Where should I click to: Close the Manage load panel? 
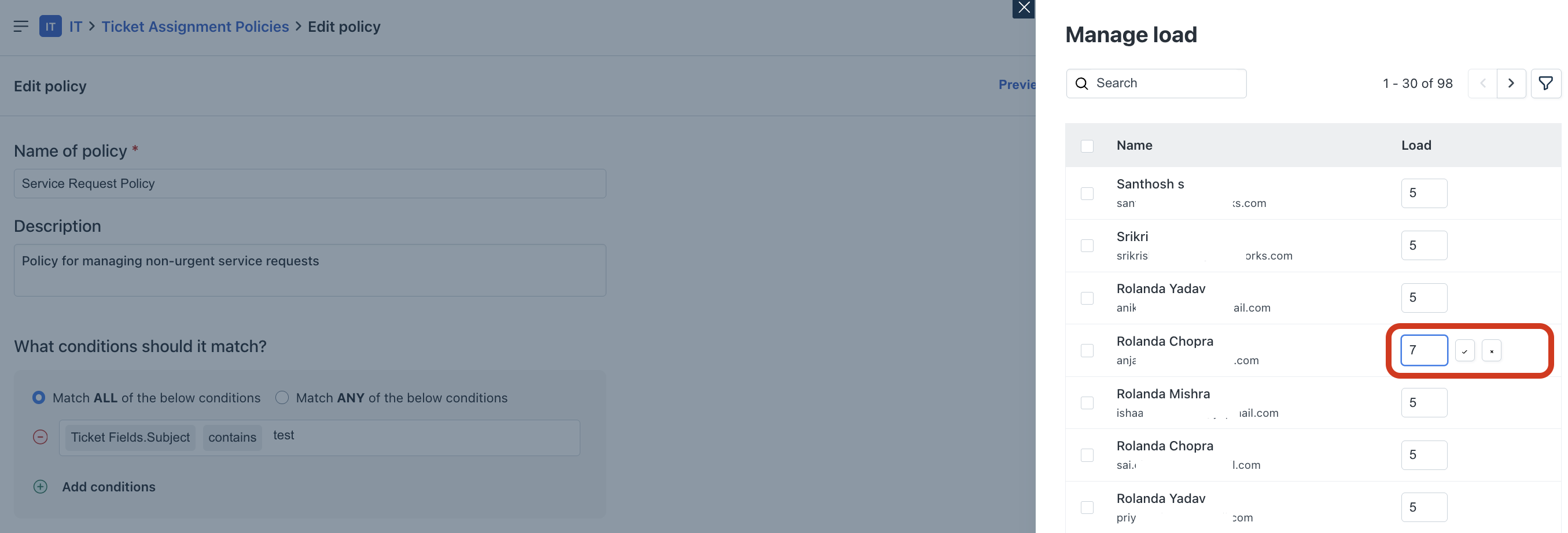point(1024,8)
